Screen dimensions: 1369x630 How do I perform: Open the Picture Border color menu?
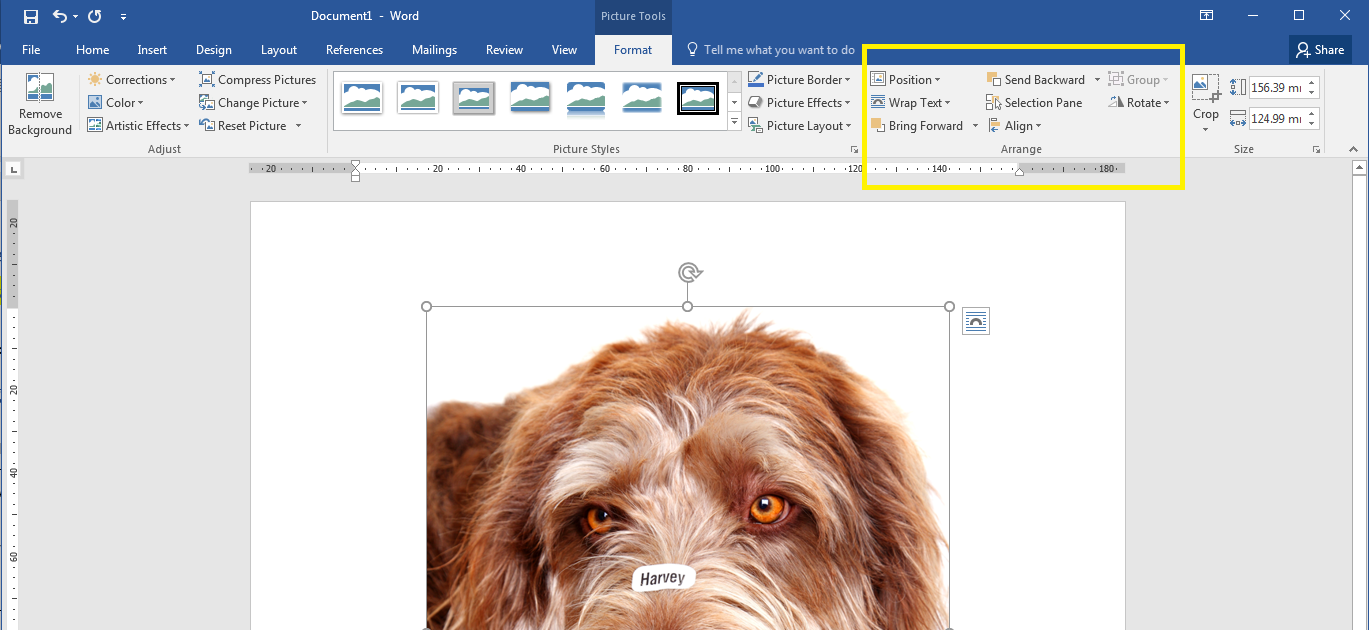[800, 79]
